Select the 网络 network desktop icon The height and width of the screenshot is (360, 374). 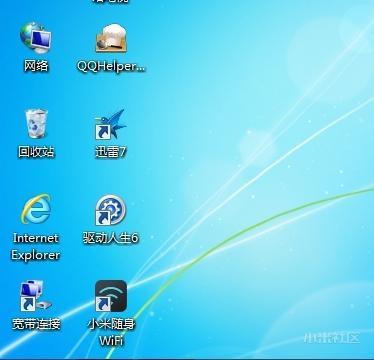tap(36, 37)
